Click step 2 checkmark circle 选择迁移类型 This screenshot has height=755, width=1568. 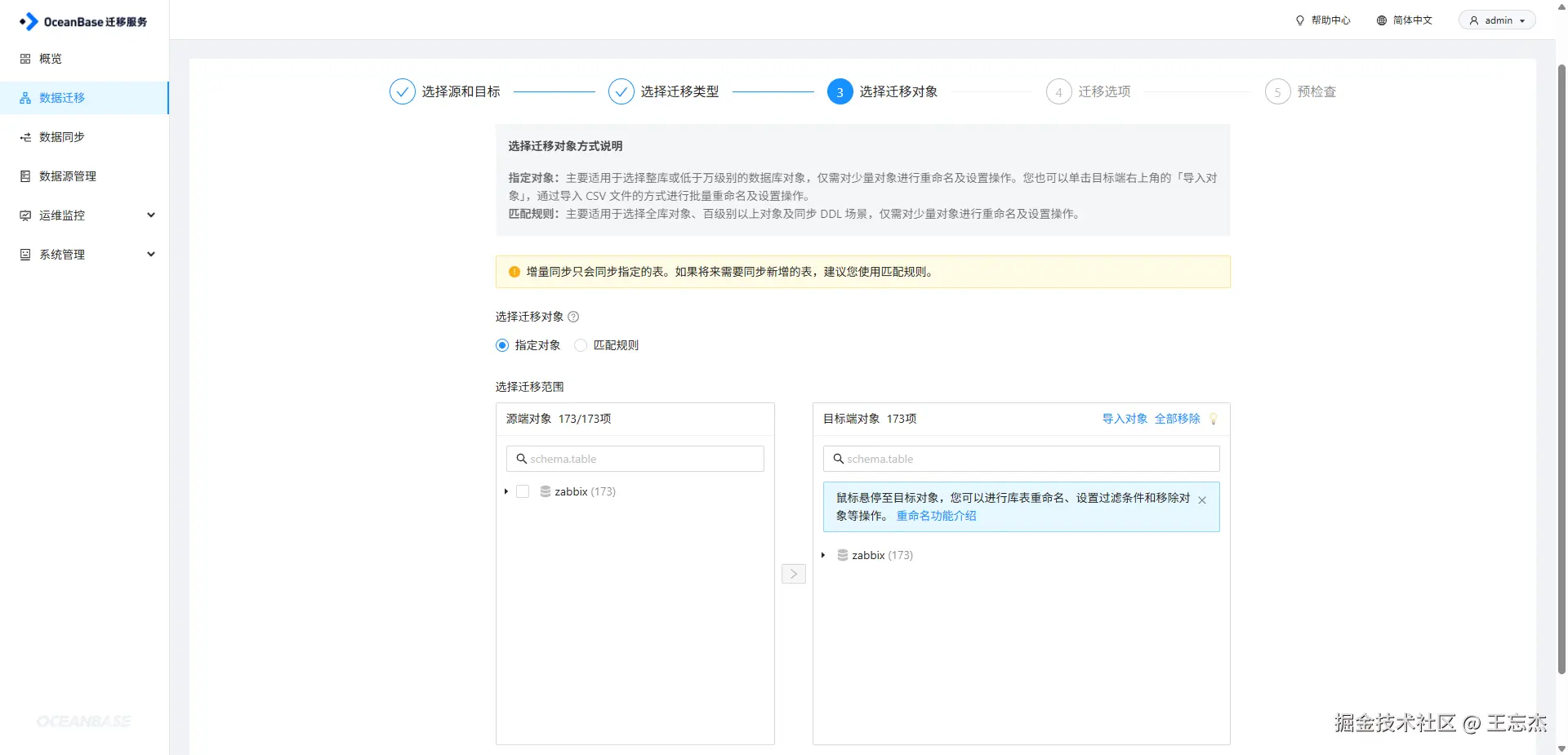point(621,91)
